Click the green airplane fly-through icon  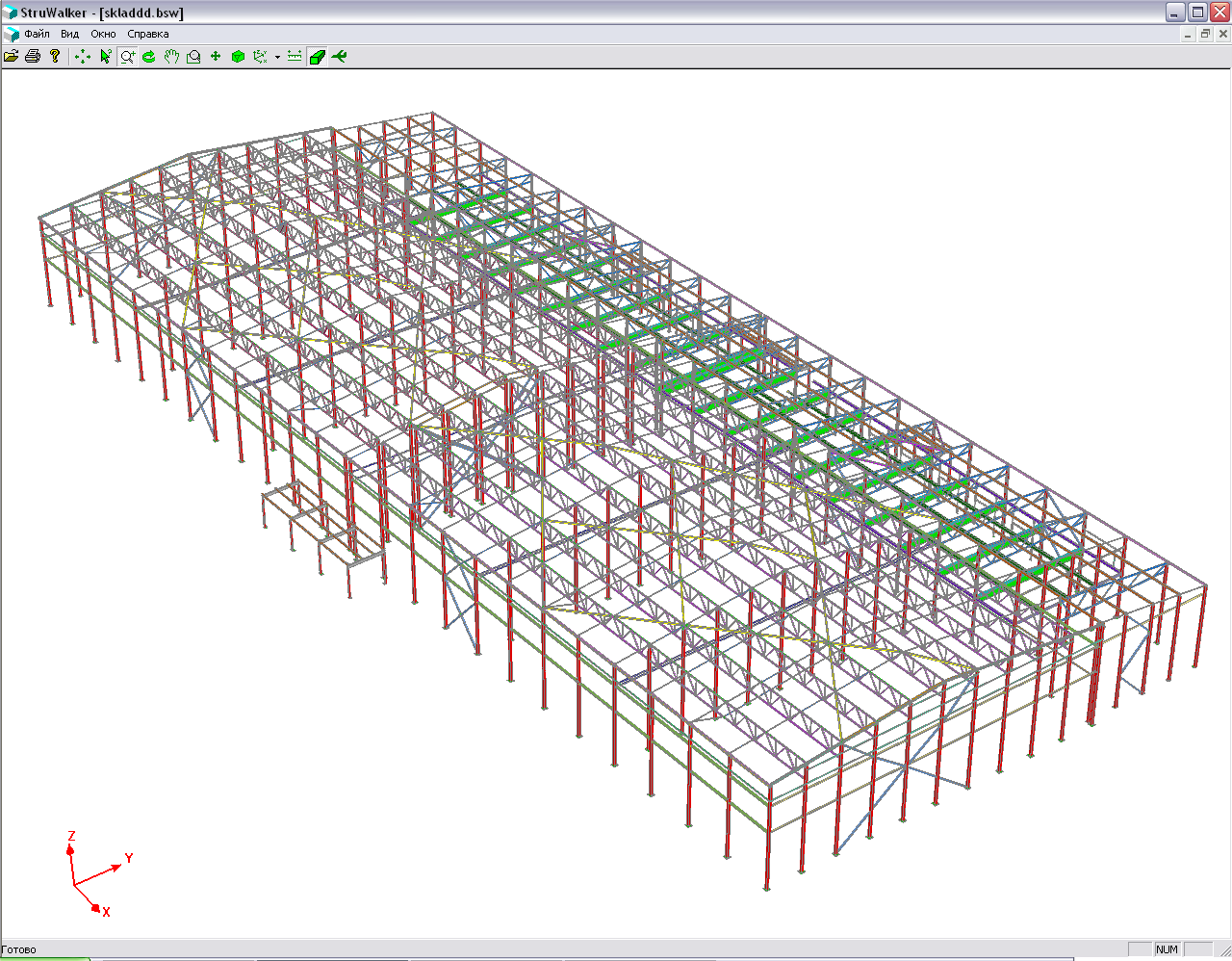[x=339, y=57]
